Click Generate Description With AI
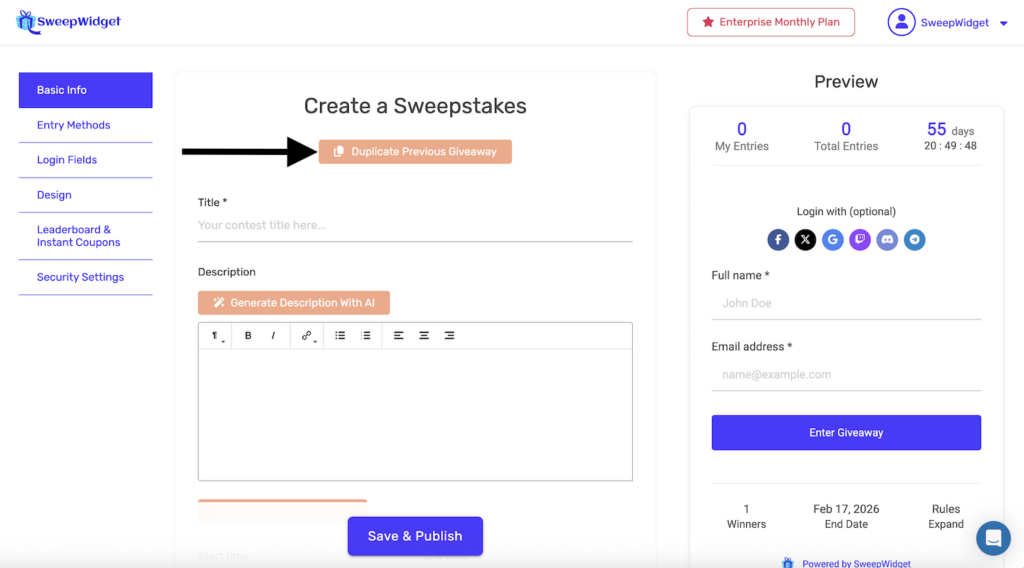Viewport: 1024px width, 568px height. [x=293, y=303]
